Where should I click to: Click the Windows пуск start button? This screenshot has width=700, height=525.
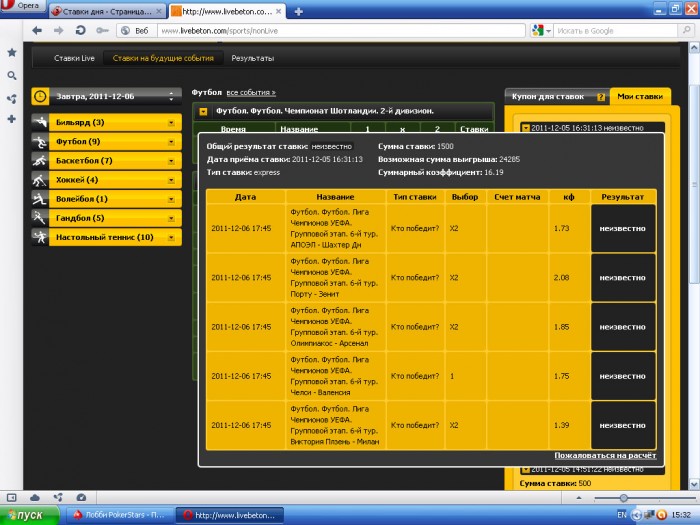29,515
